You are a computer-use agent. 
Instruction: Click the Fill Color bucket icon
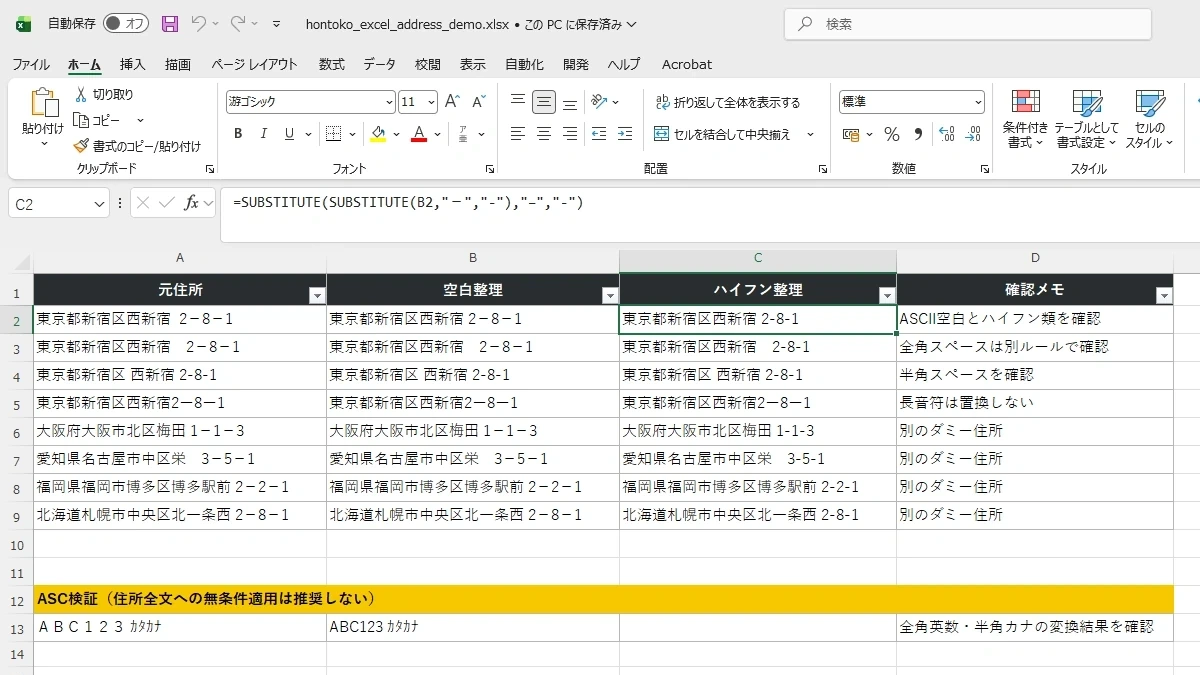[377, 134]
